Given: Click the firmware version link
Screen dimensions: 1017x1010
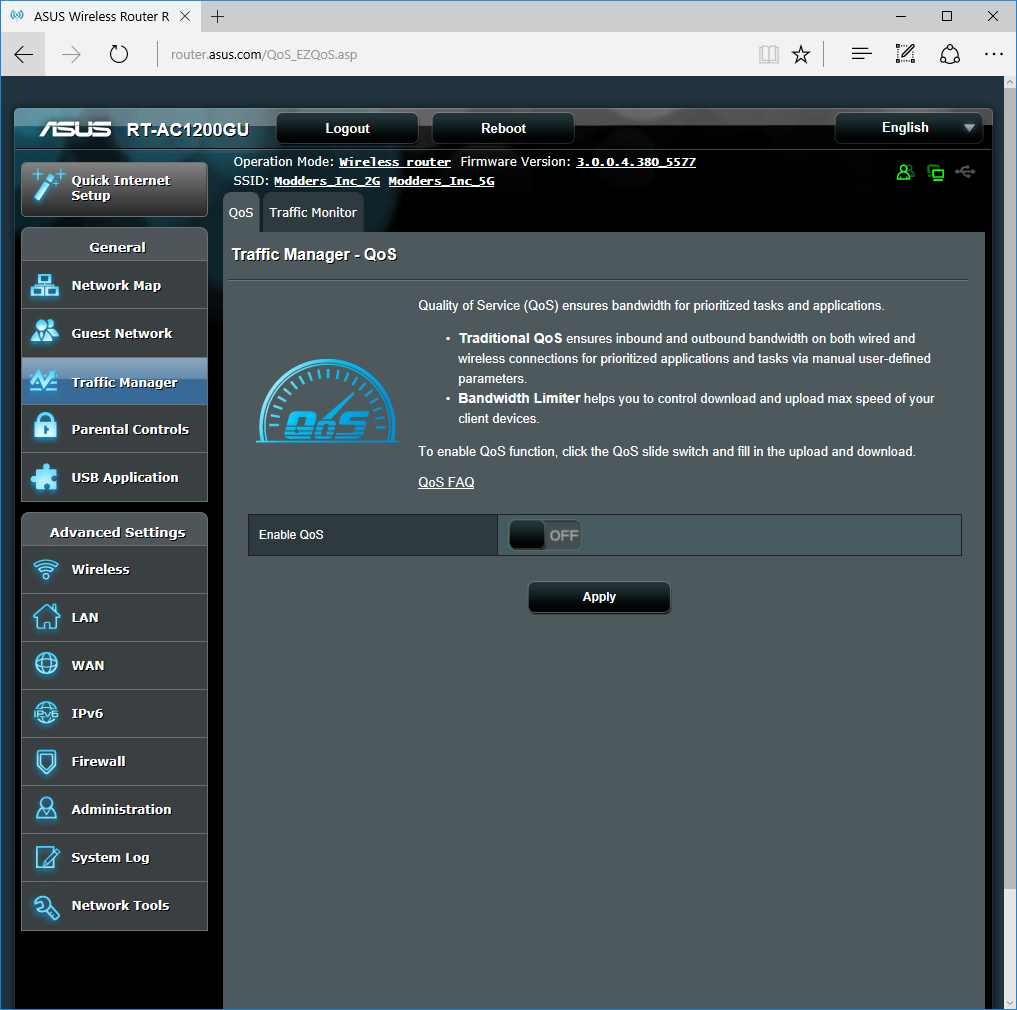Looking at the screenshot, I should 636,162.
